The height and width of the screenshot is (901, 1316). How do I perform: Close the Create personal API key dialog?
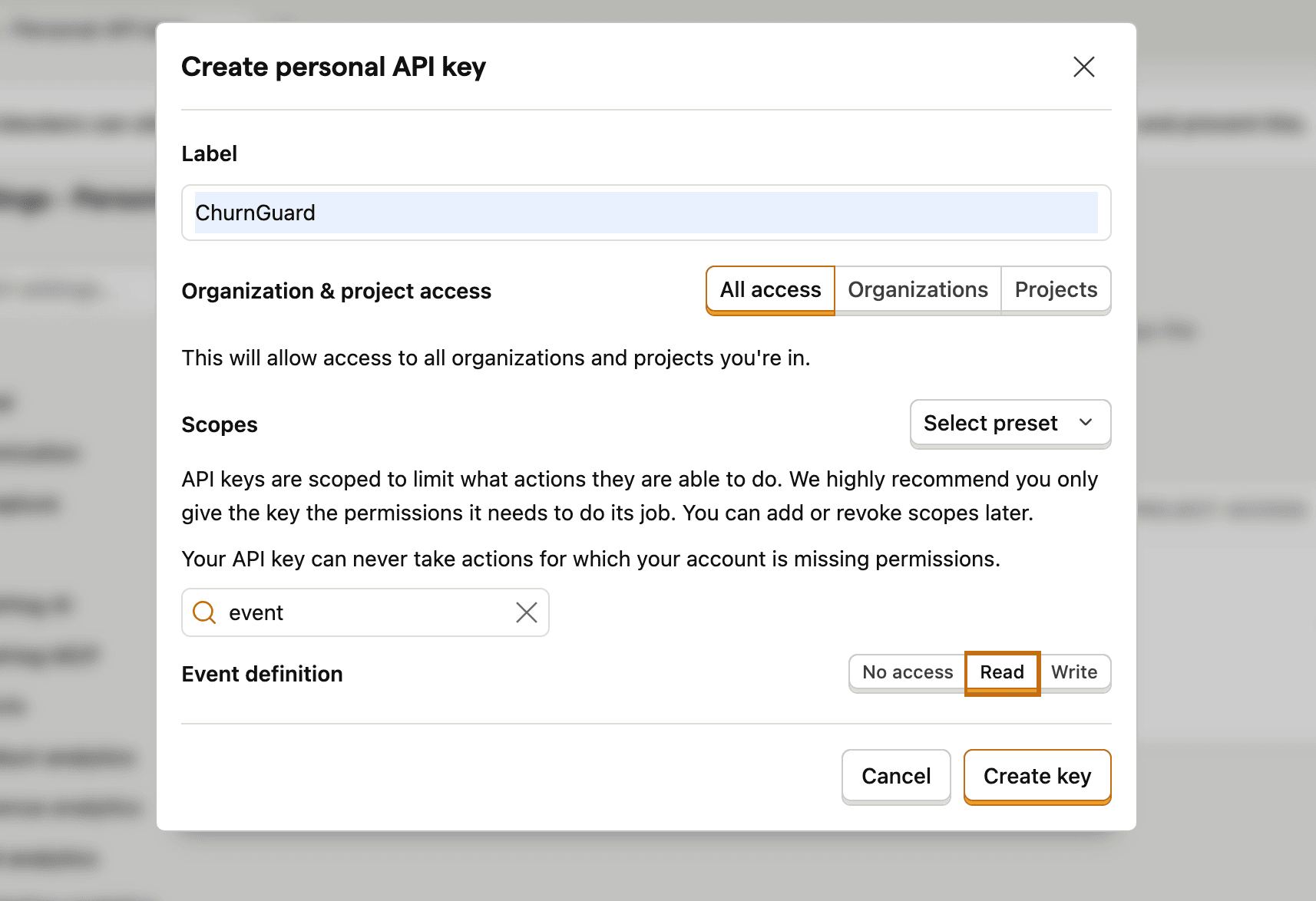pyautogui.click(x=1083, y=67)
